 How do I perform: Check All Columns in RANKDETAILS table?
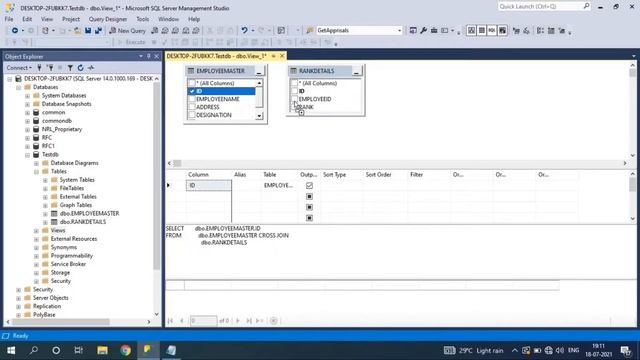294,83
